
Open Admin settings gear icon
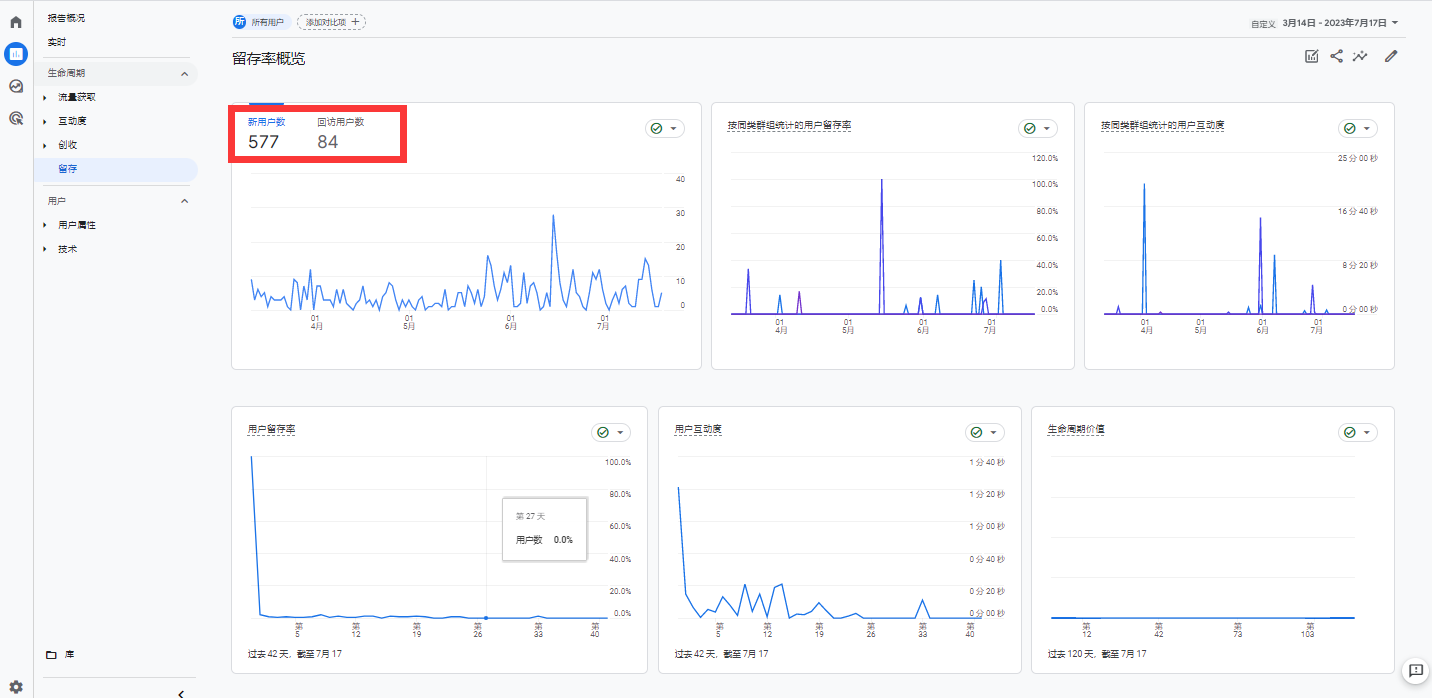16,687
